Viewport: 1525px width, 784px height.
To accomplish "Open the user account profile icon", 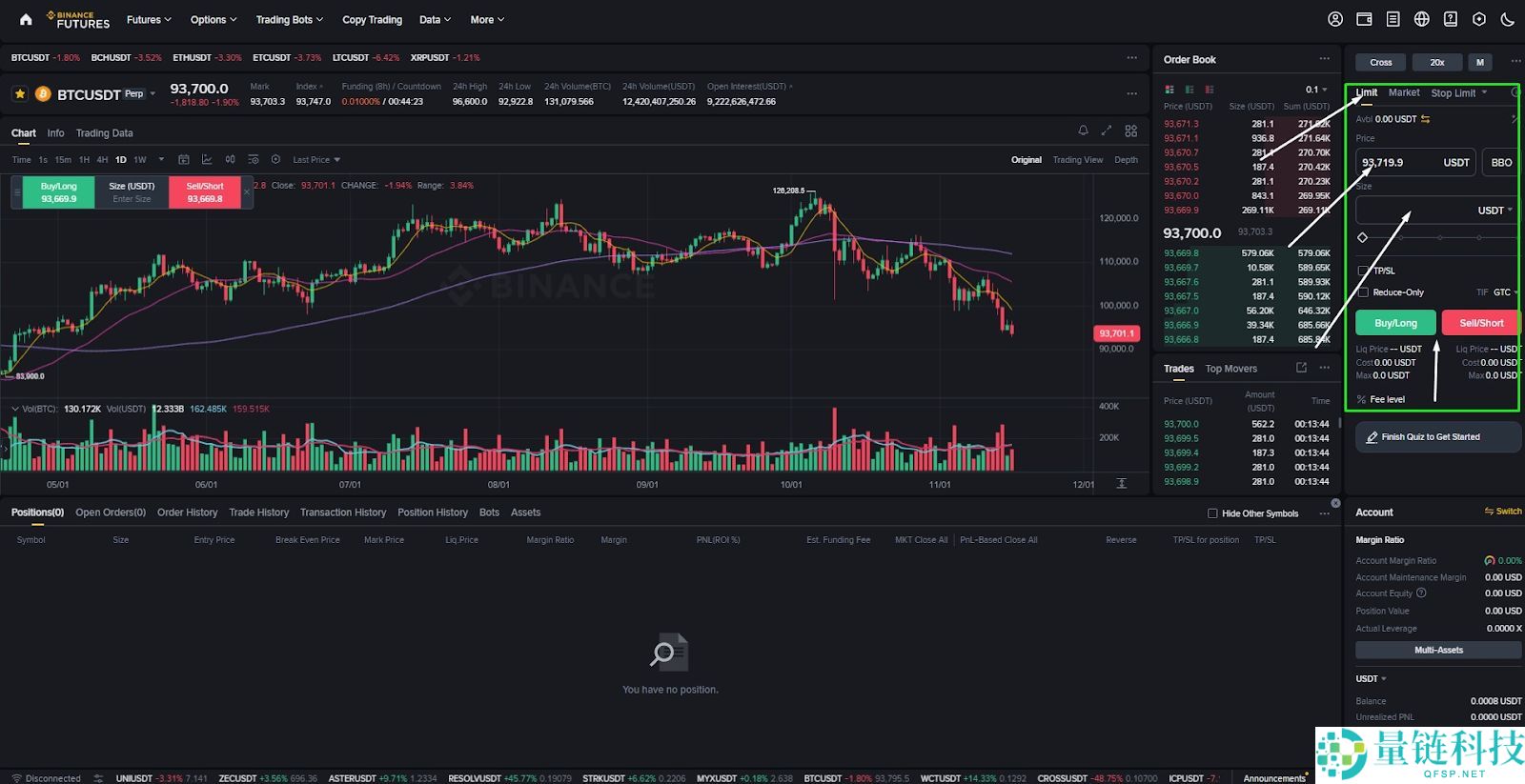I will (x=1335, y=19).
